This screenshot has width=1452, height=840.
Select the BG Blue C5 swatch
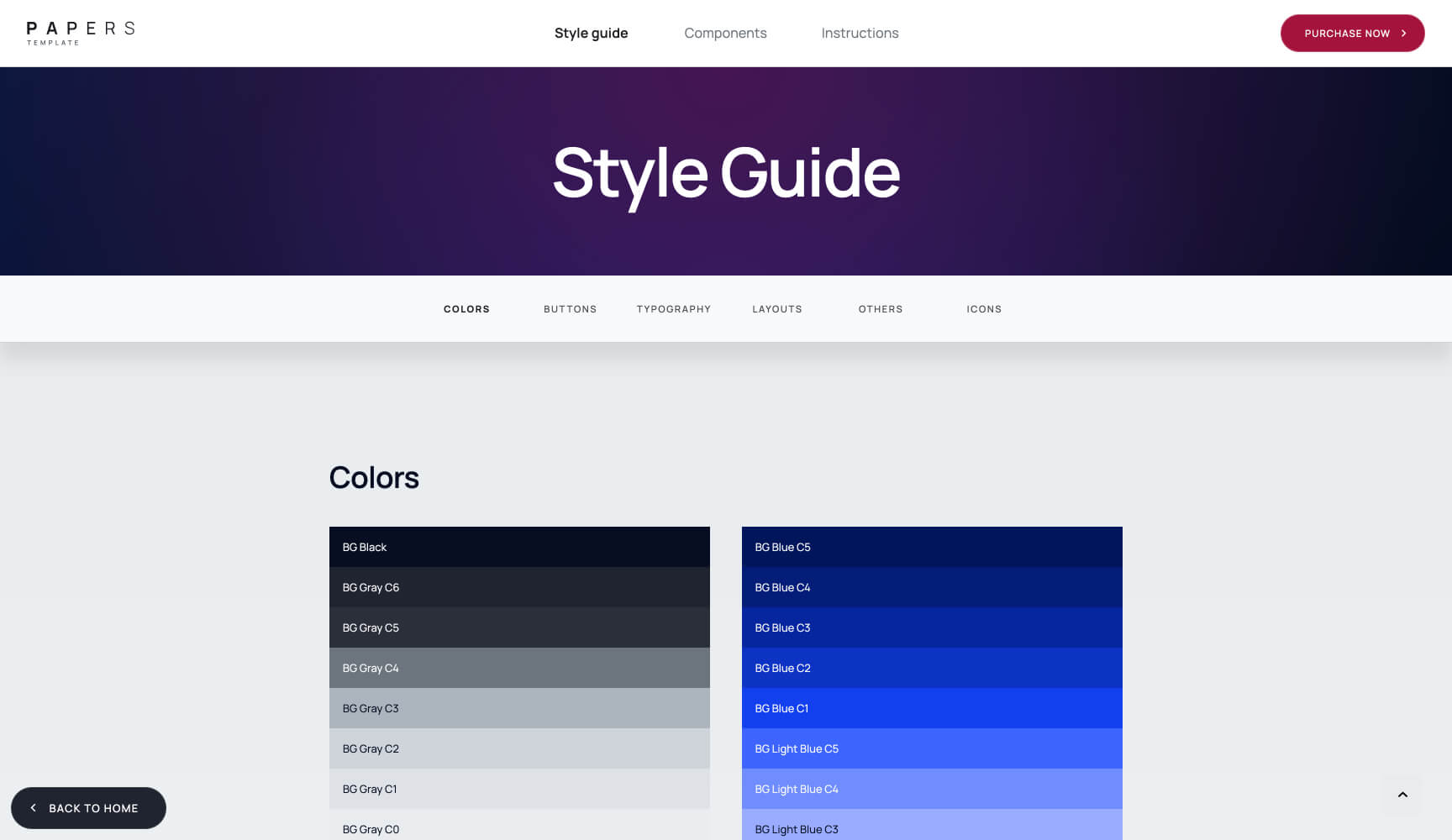pyautogui.click(x=932, y=547)
